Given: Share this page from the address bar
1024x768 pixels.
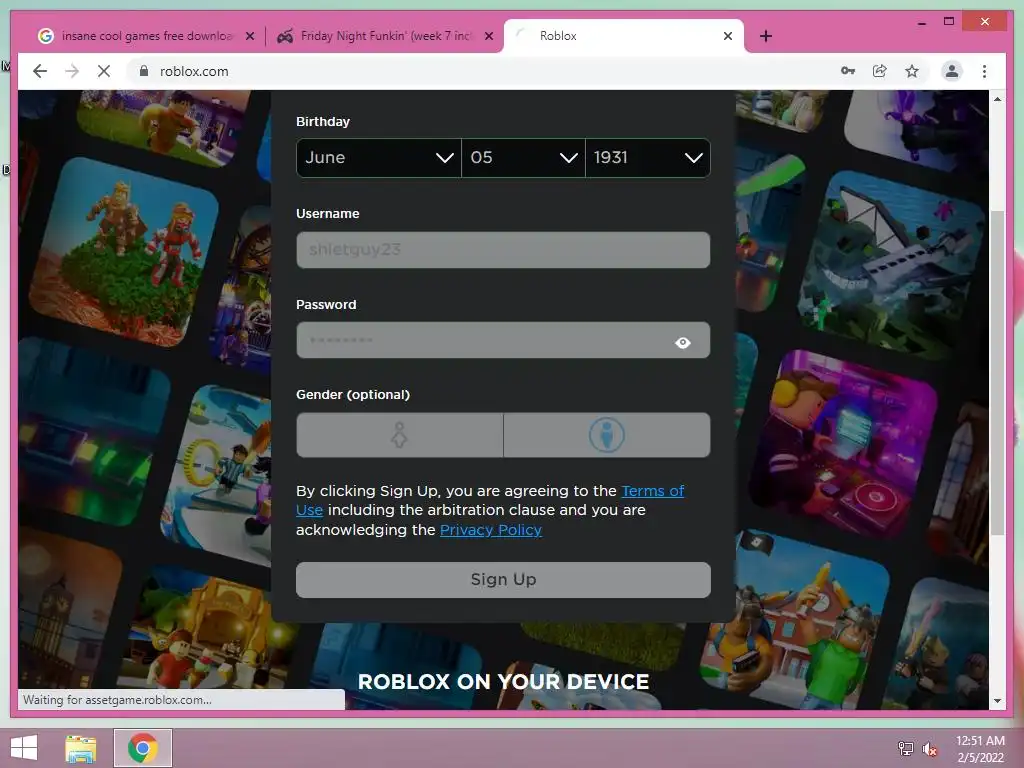Looking at the screenshot, I should [880, 71].
